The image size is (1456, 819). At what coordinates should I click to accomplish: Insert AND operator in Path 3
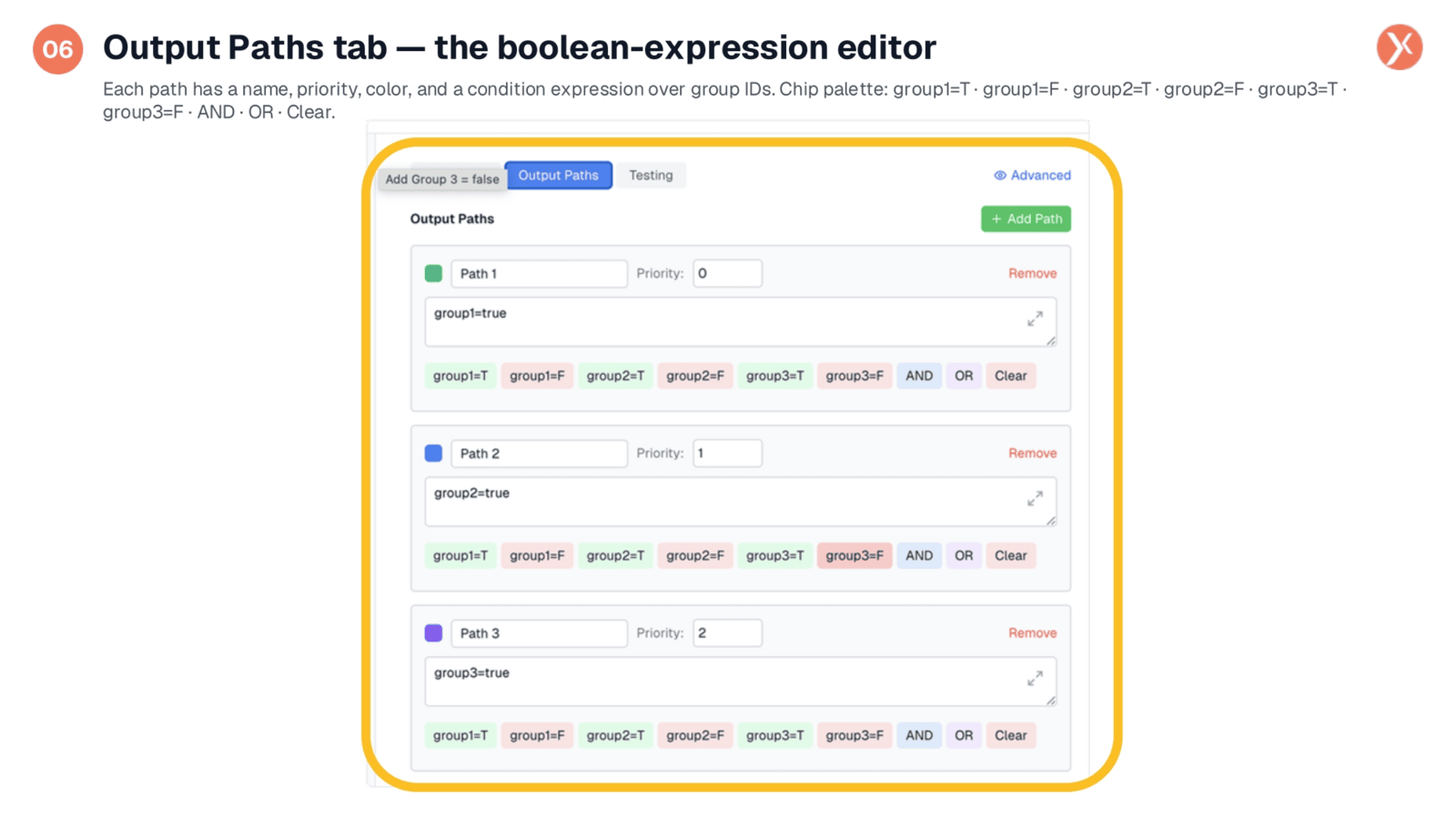click(x=919, y=735)
